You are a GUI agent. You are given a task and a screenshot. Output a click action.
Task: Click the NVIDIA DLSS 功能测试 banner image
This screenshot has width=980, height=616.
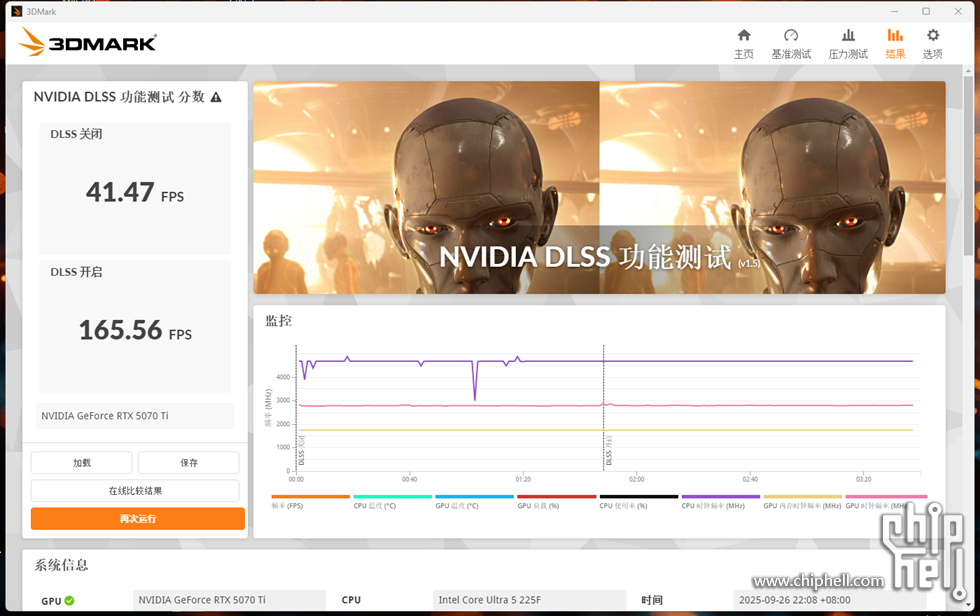[599, 187]
